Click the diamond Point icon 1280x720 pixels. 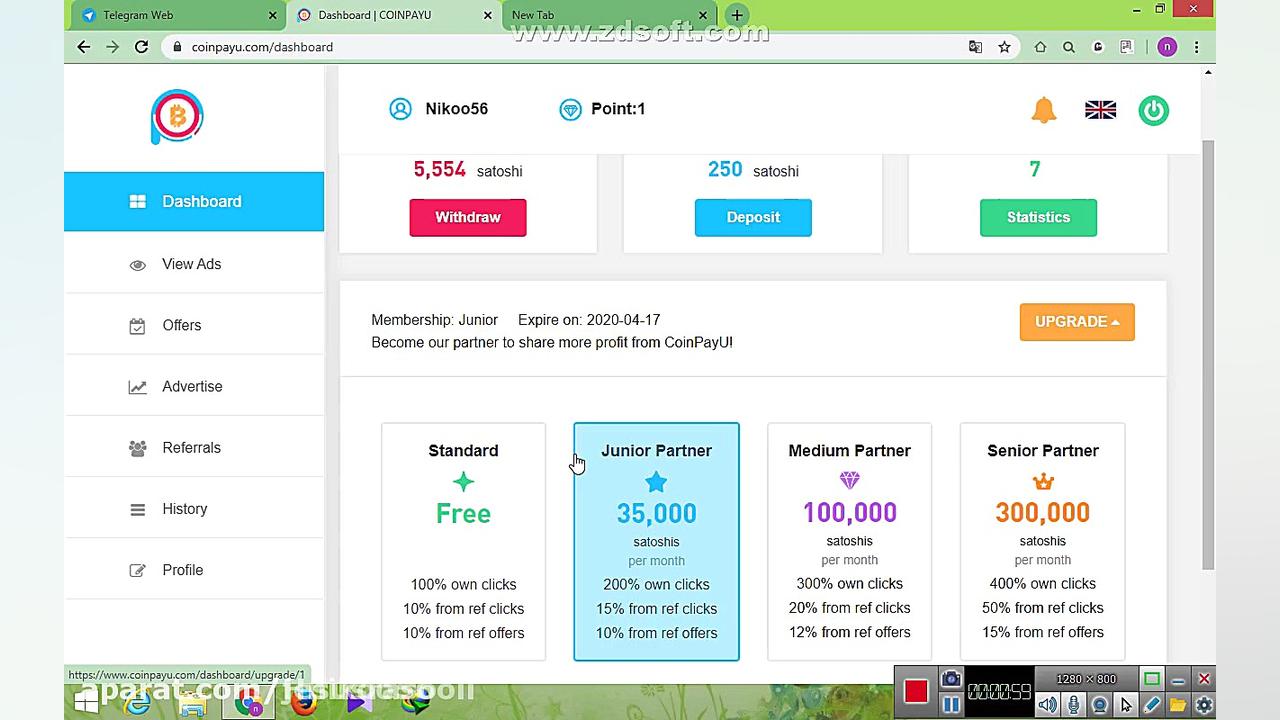pyautogui.click(x=570, y=109)
